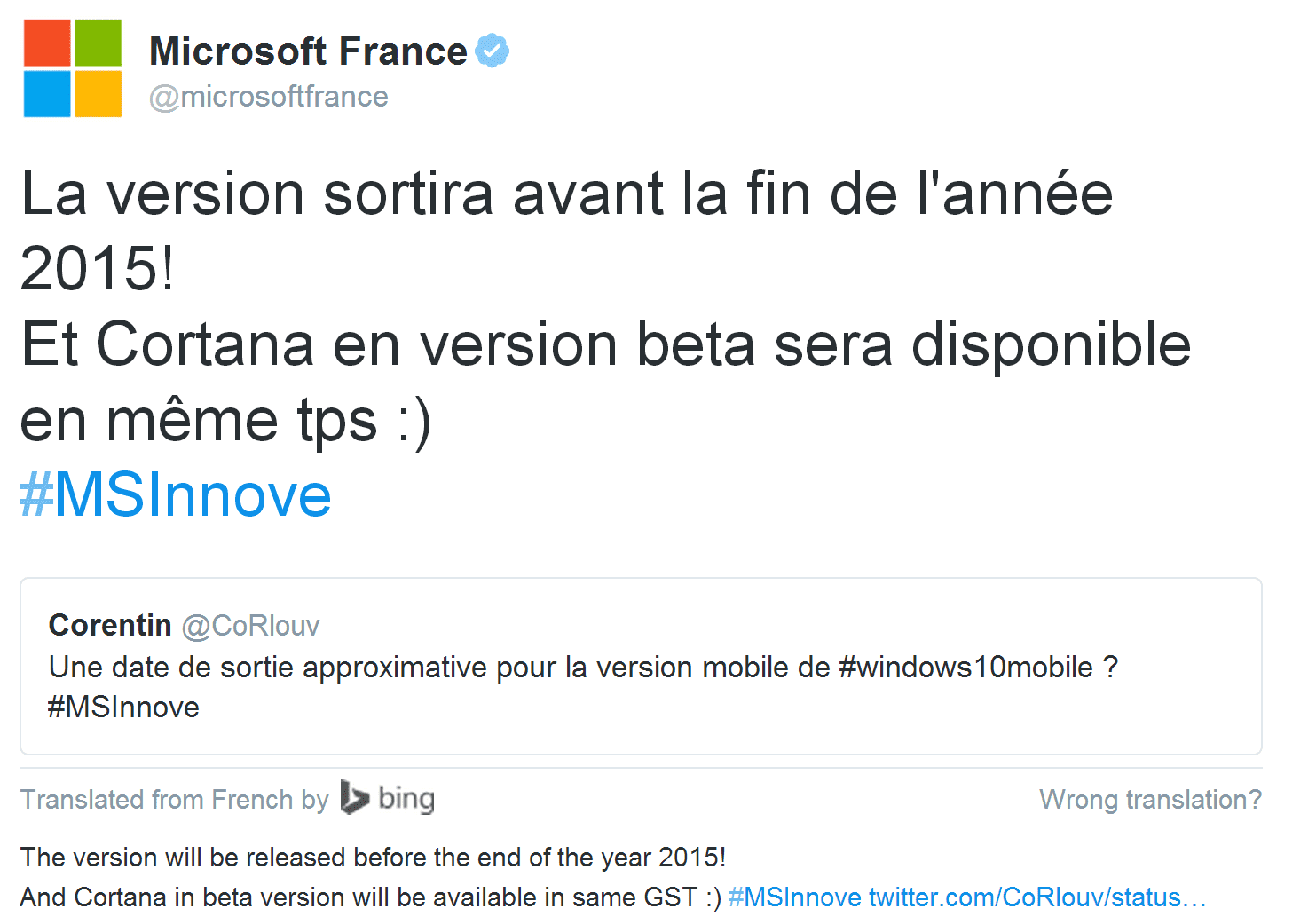Click the translated English tweet text
The width and height of the screenshot is (1316, 917).
pos(373,876)
